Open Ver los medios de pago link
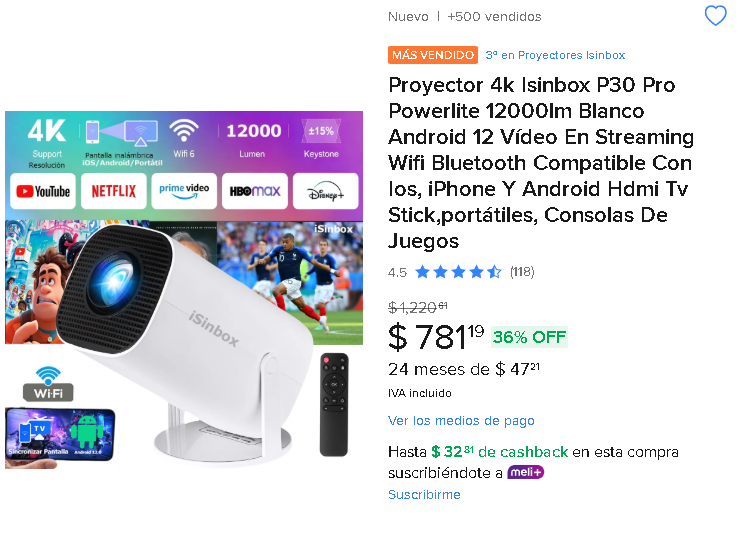Image resolution: width=746 pixels, height=533 pixels. pos(461,421)
